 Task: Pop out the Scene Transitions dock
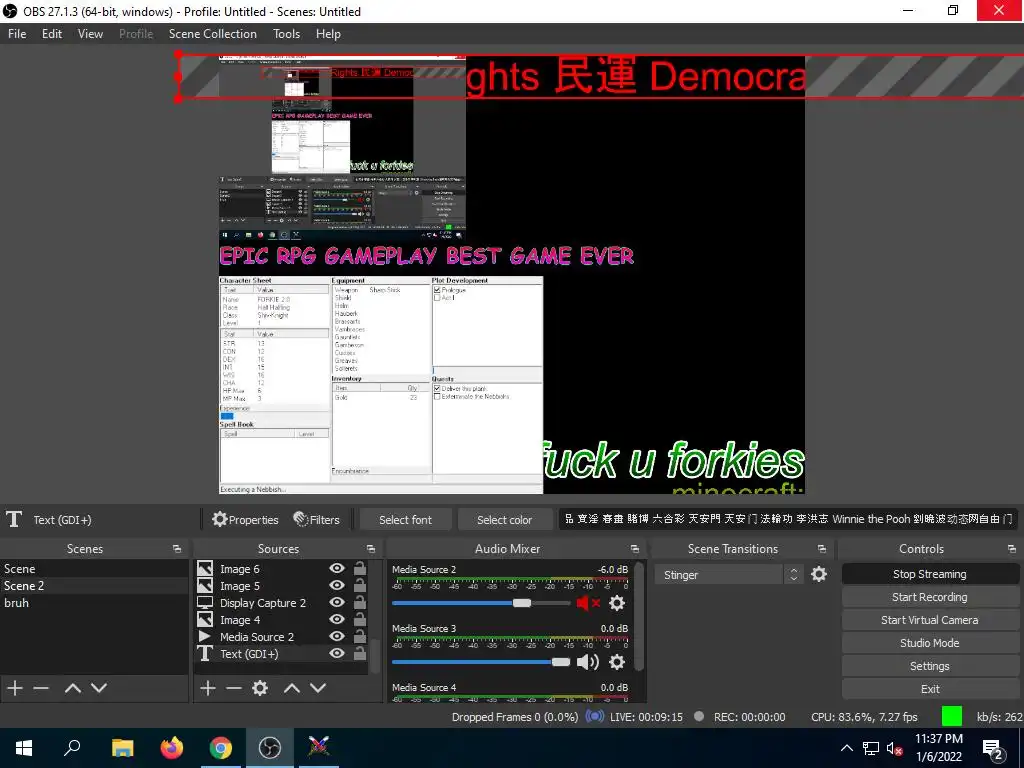point(822,549)
